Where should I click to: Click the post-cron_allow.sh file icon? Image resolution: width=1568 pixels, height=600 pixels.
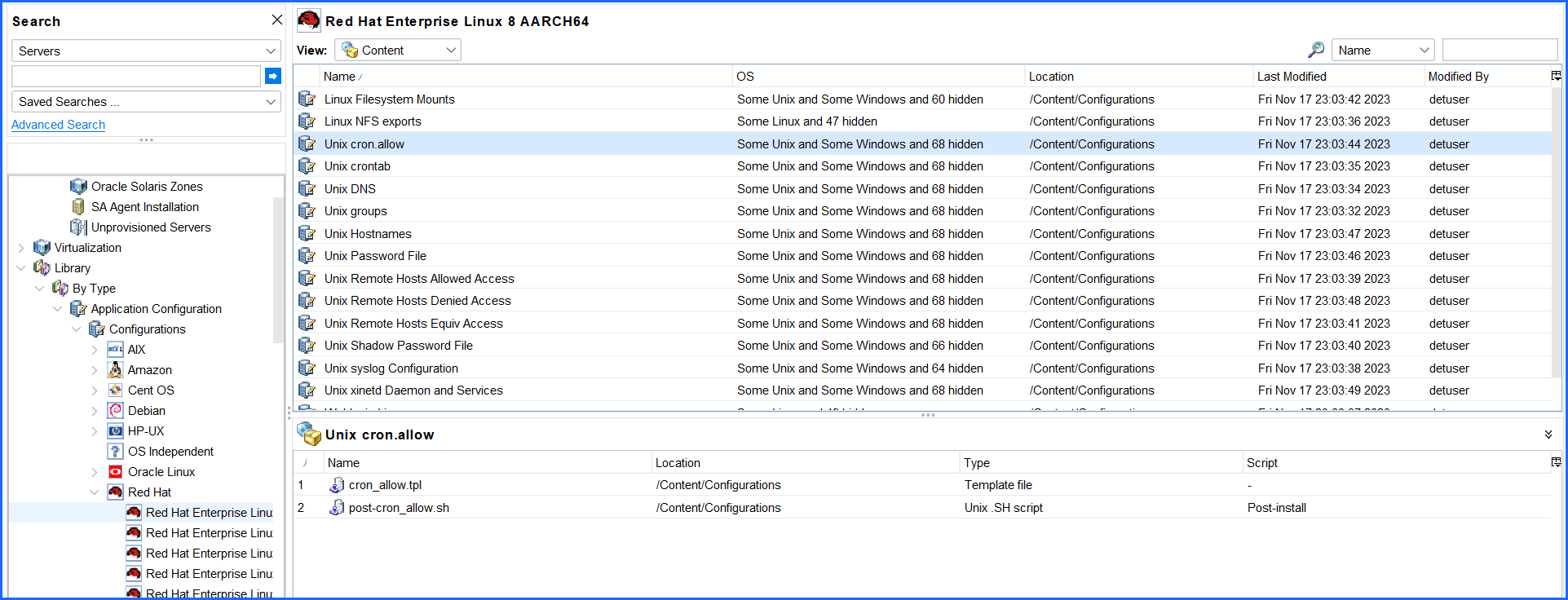click(x=336, y=508)
